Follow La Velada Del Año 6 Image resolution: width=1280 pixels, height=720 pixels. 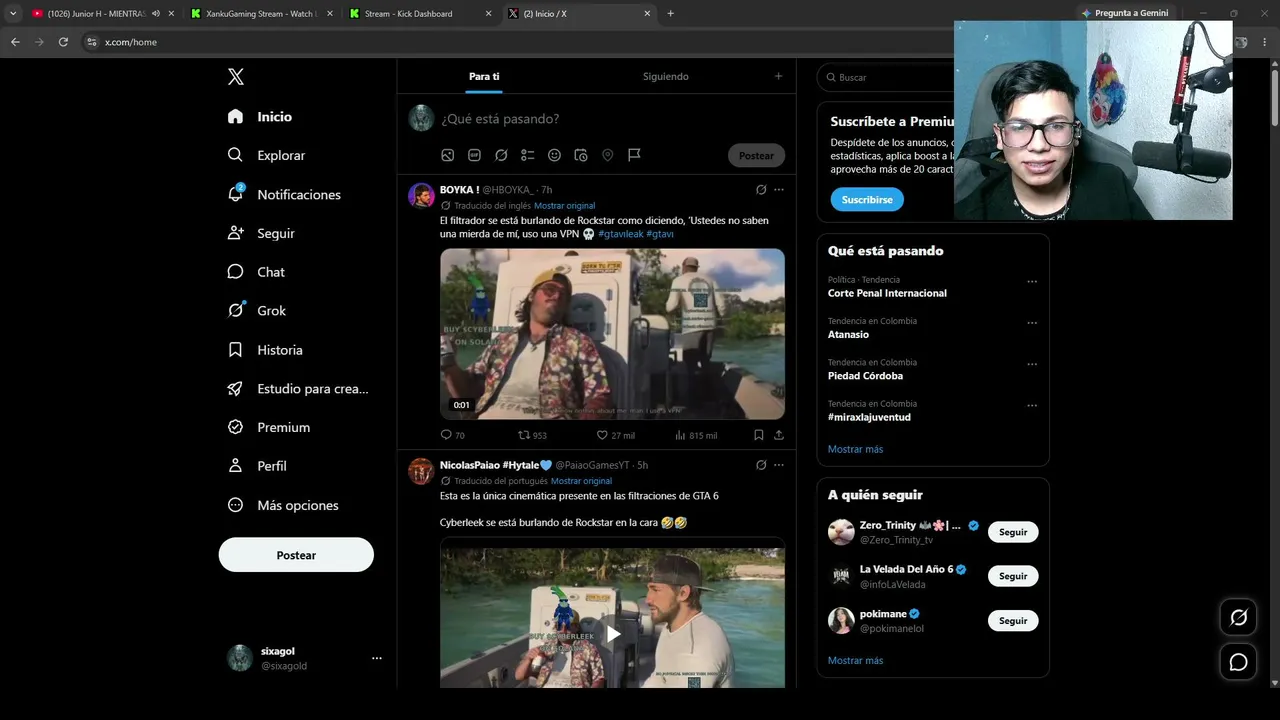[x=1013, y=576]
